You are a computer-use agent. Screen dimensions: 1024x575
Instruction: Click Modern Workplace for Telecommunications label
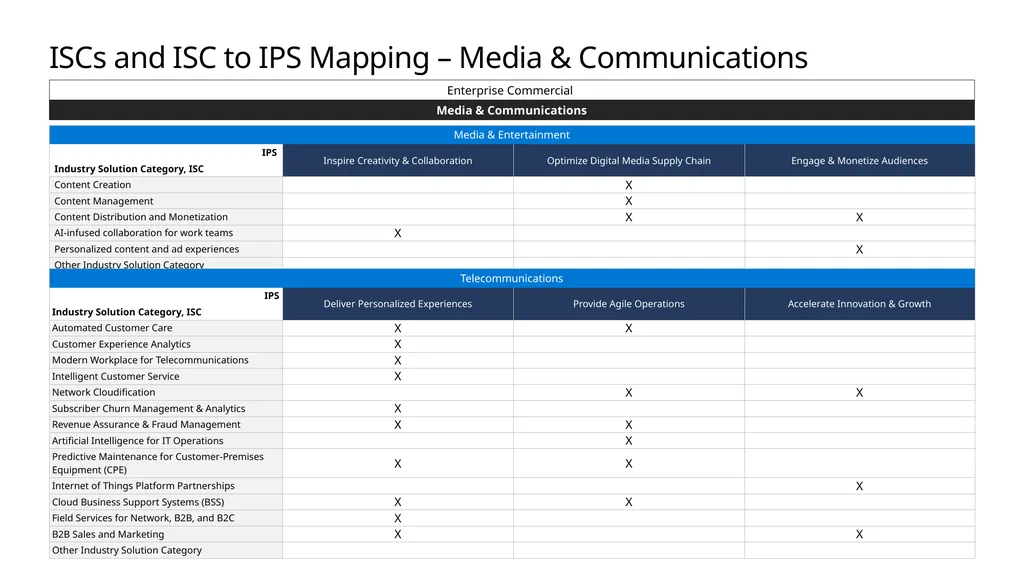pos(150,360)
